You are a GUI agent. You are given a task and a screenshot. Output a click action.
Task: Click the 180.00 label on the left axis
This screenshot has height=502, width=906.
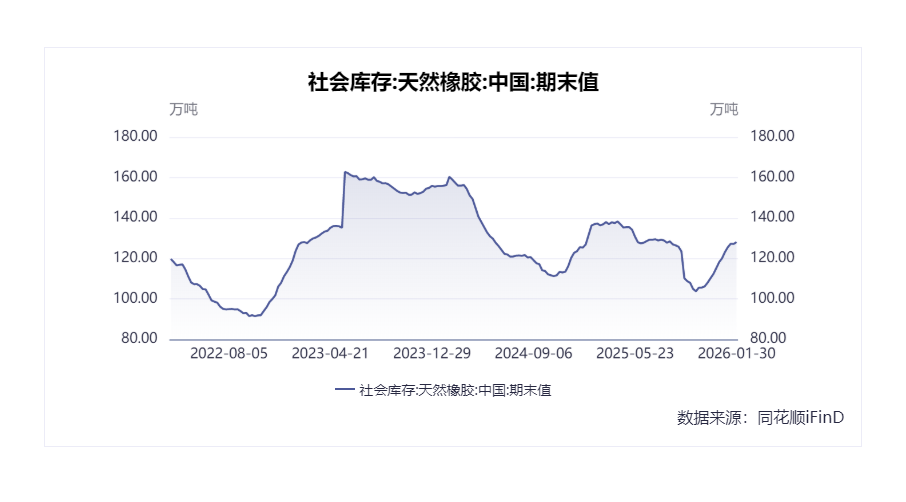click(136, 137)
